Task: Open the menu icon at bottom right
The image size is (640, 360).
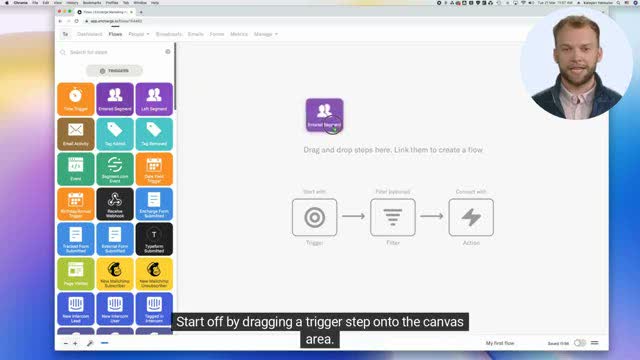Action: 595,343
